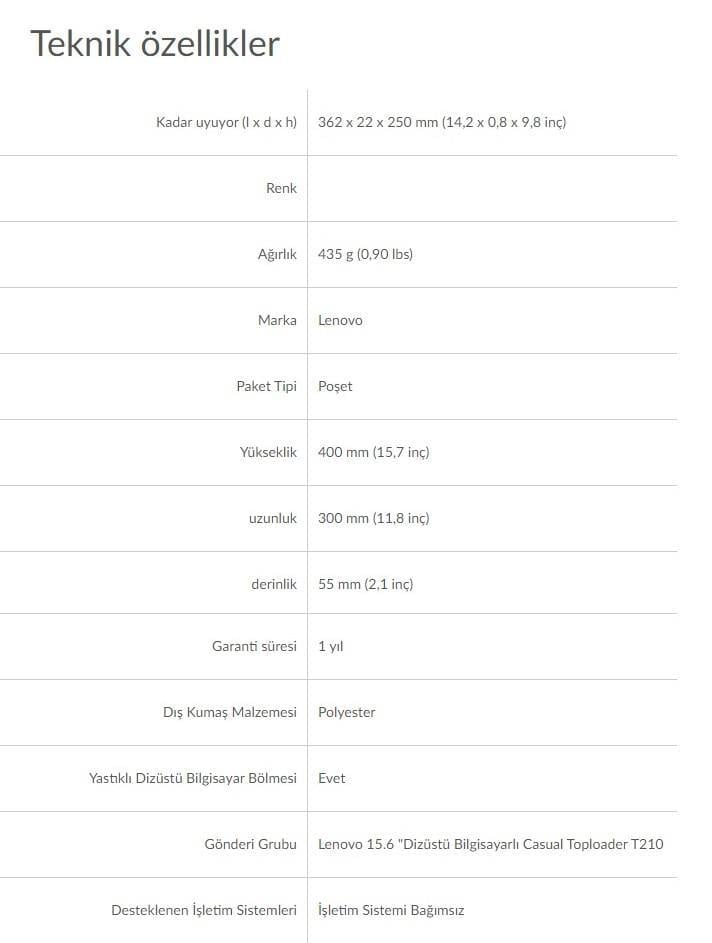Image resolution: width=712 pixels, height=943 pixels.
Task: Select the 400 mm height value
Action: 373,452
